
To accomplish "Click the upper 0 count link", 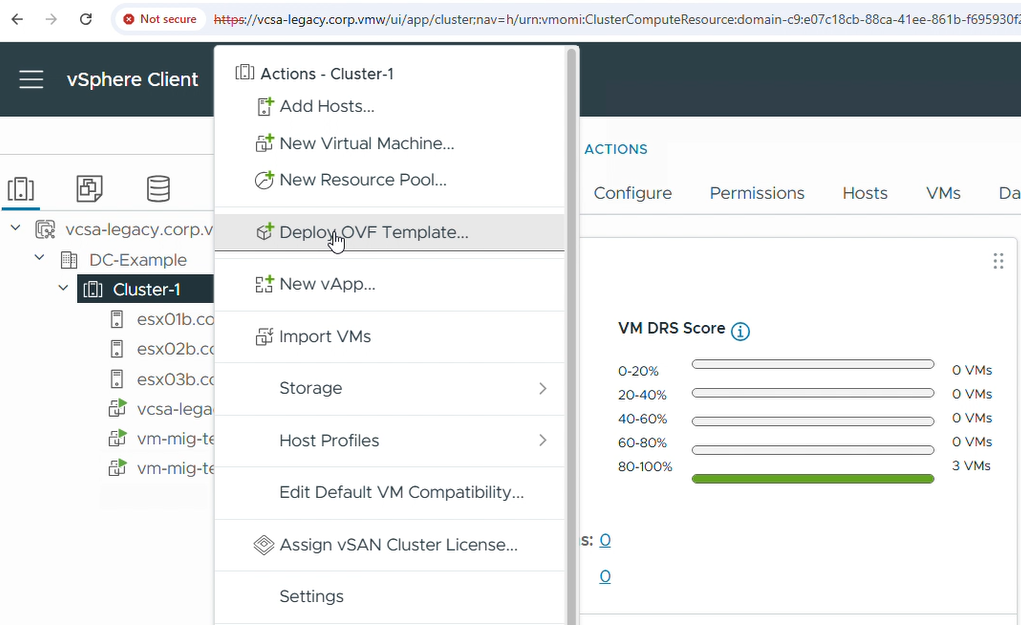I will click(605, 540).
